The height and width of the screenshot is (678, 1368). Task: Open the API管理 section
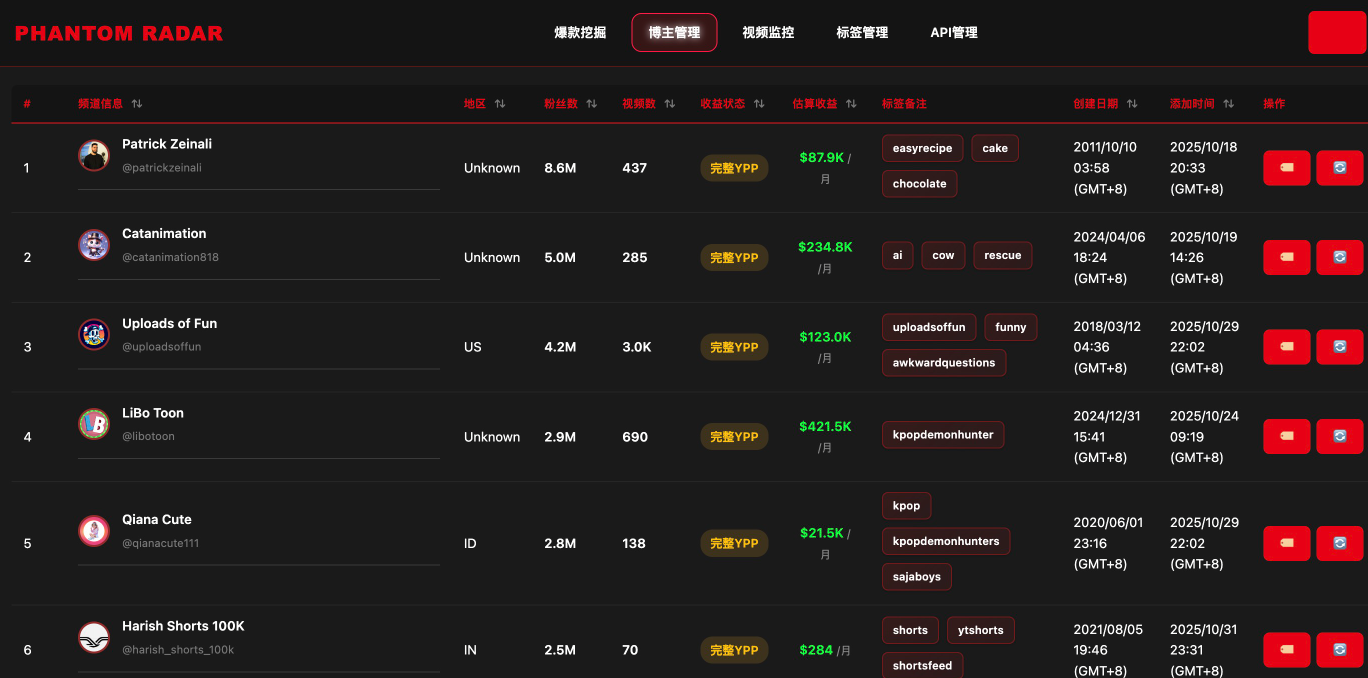(953, 32)
